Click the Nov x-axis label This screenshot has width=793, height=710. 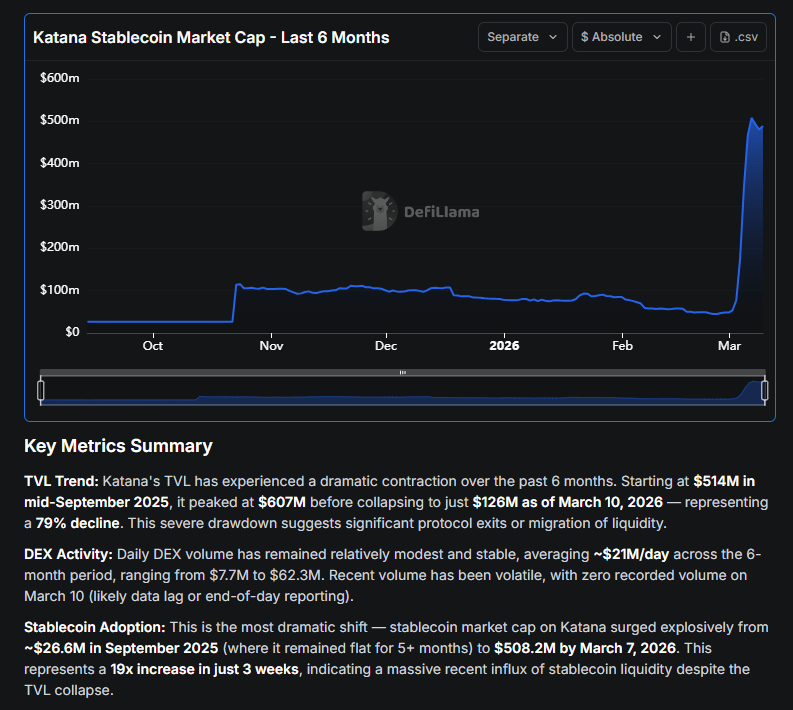point(271,346)
